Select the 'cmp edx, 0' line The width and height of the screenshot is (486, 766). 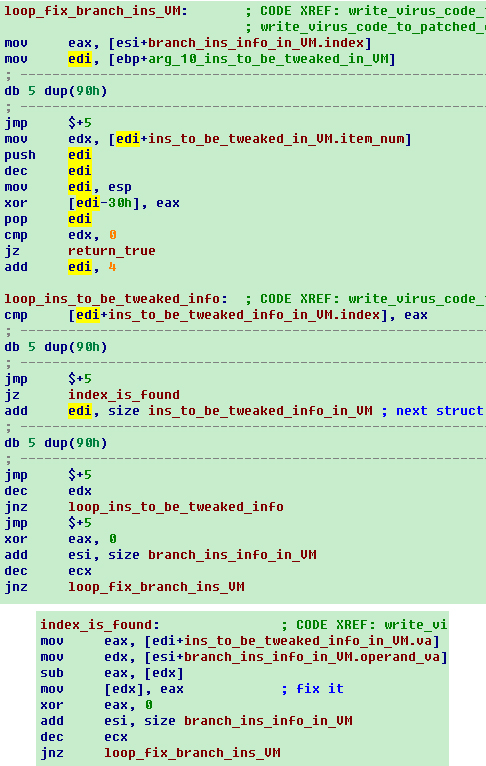(x=60, y=235)
